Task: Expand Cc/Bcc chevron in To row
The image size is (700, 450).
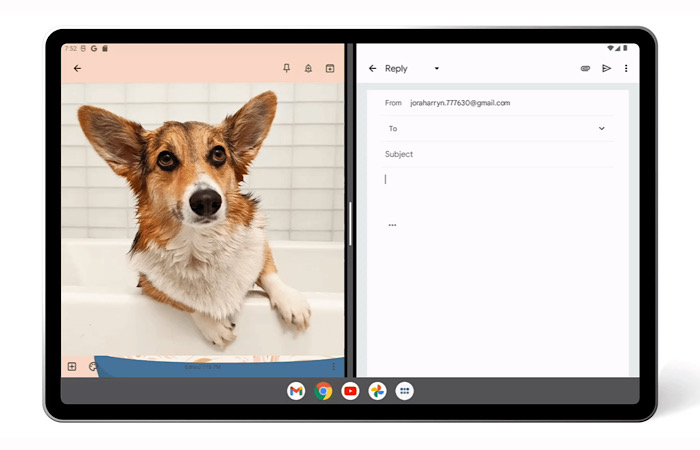Action: (602, 129)
